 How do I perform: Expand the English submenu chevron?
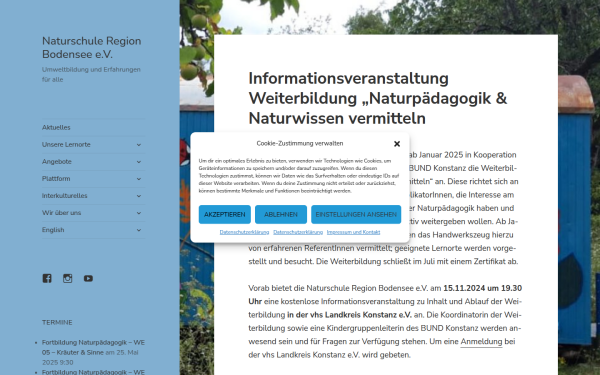click(139, 230)
